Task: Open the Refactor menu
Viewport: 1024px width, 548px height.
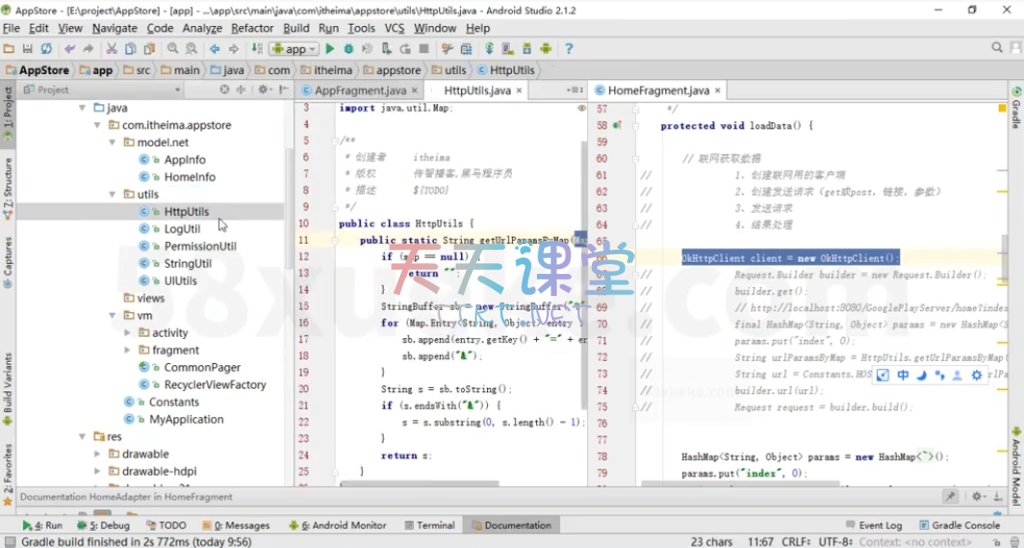Action: click(x=252, y=28)
